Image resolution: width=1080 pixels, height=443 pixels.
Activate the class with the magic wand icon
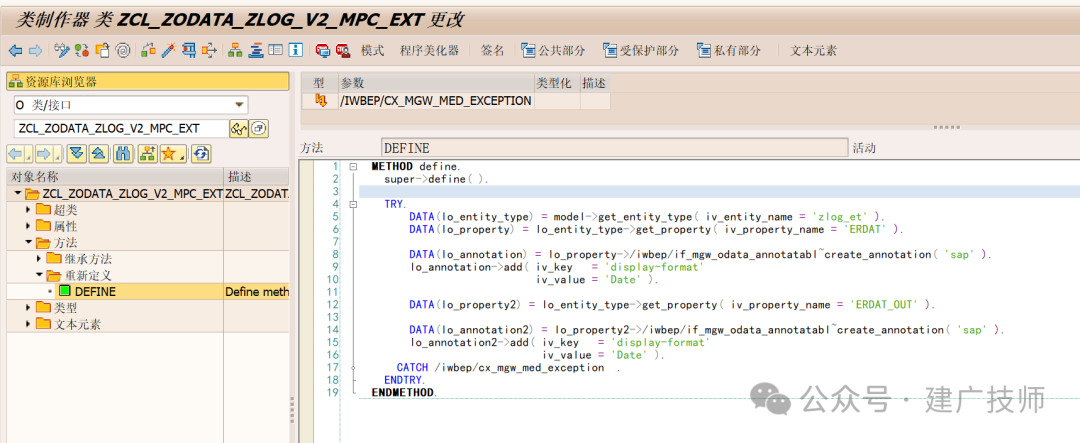click(167, 50)
